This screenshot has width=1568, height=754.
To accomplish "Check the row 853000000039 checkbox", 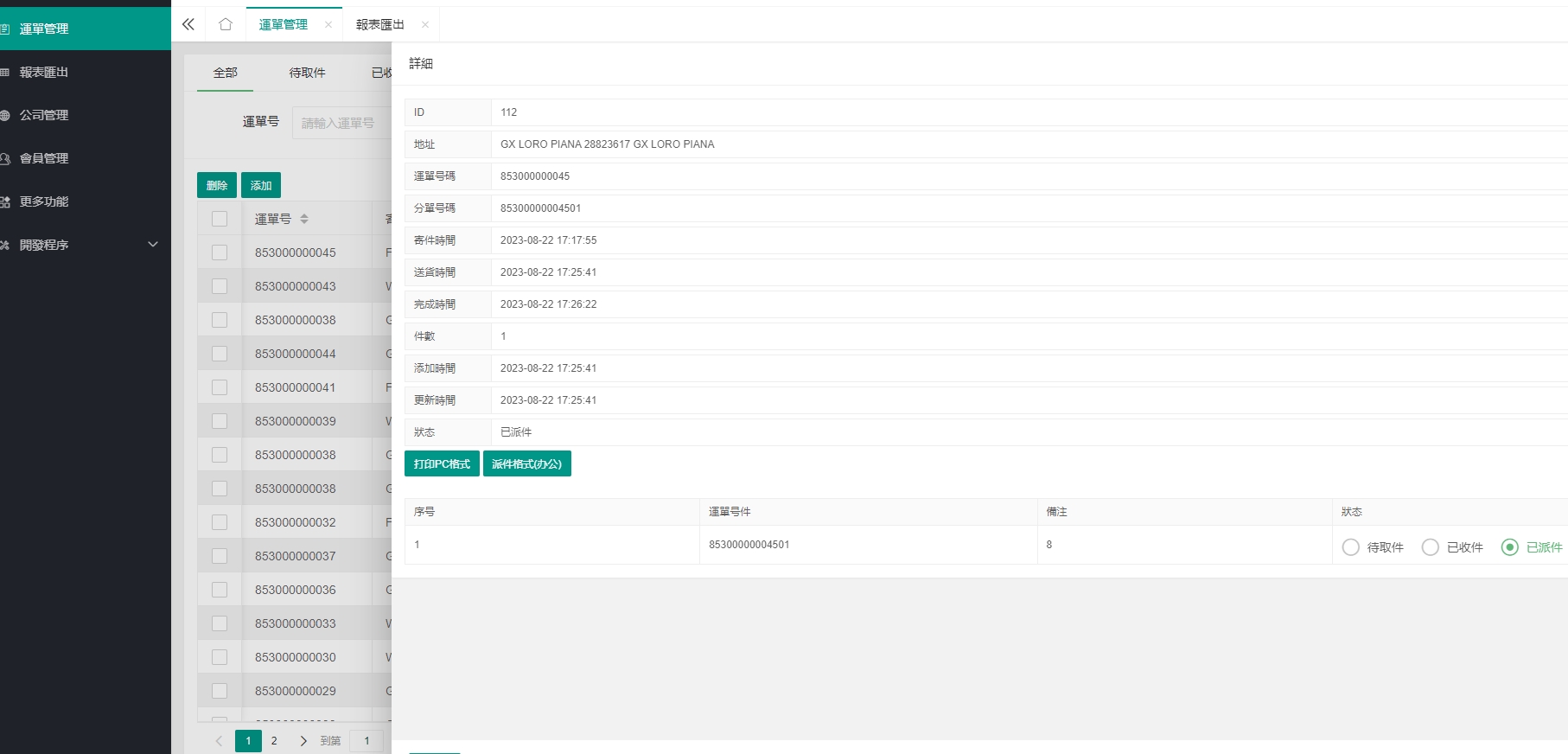I will pyautogui.click(x=220, y=421).
